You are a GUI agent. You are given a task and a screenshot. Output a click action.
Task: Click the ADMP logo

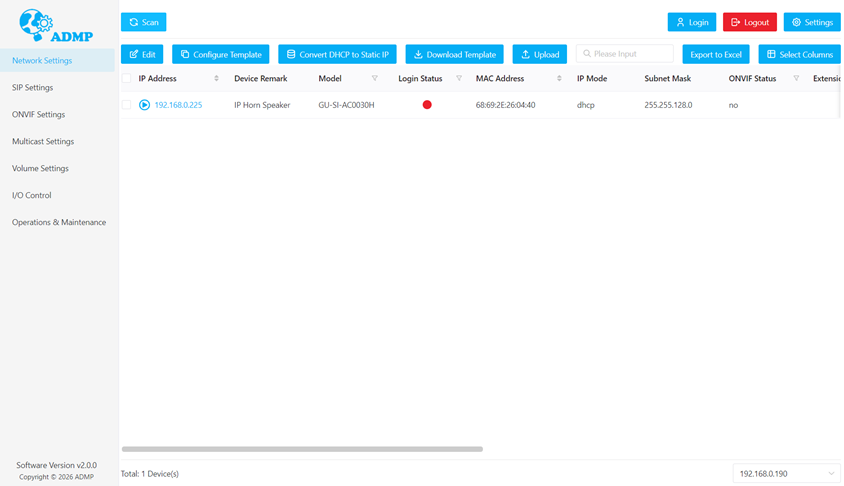56,25
